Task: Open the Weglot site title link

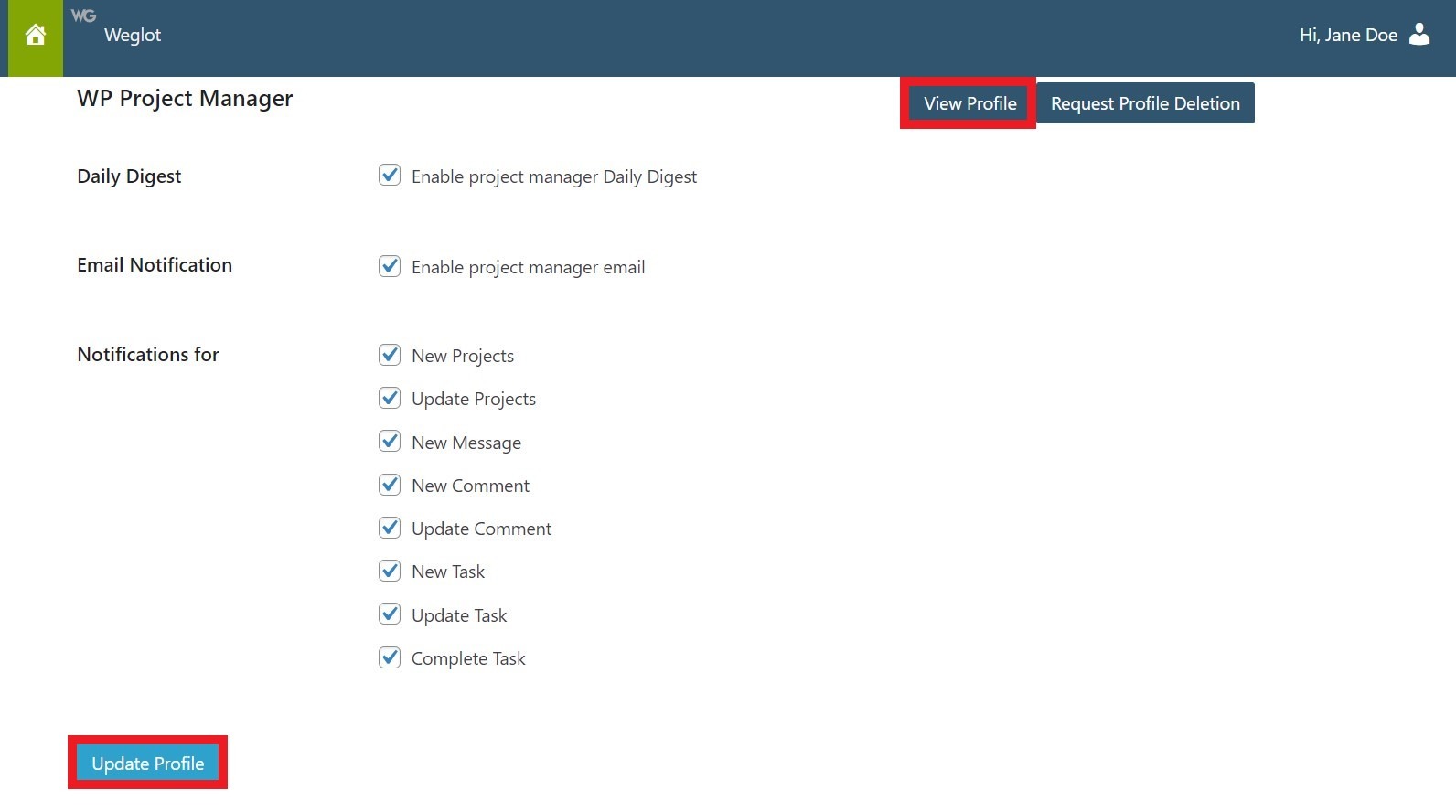Action: coord(133,35)
